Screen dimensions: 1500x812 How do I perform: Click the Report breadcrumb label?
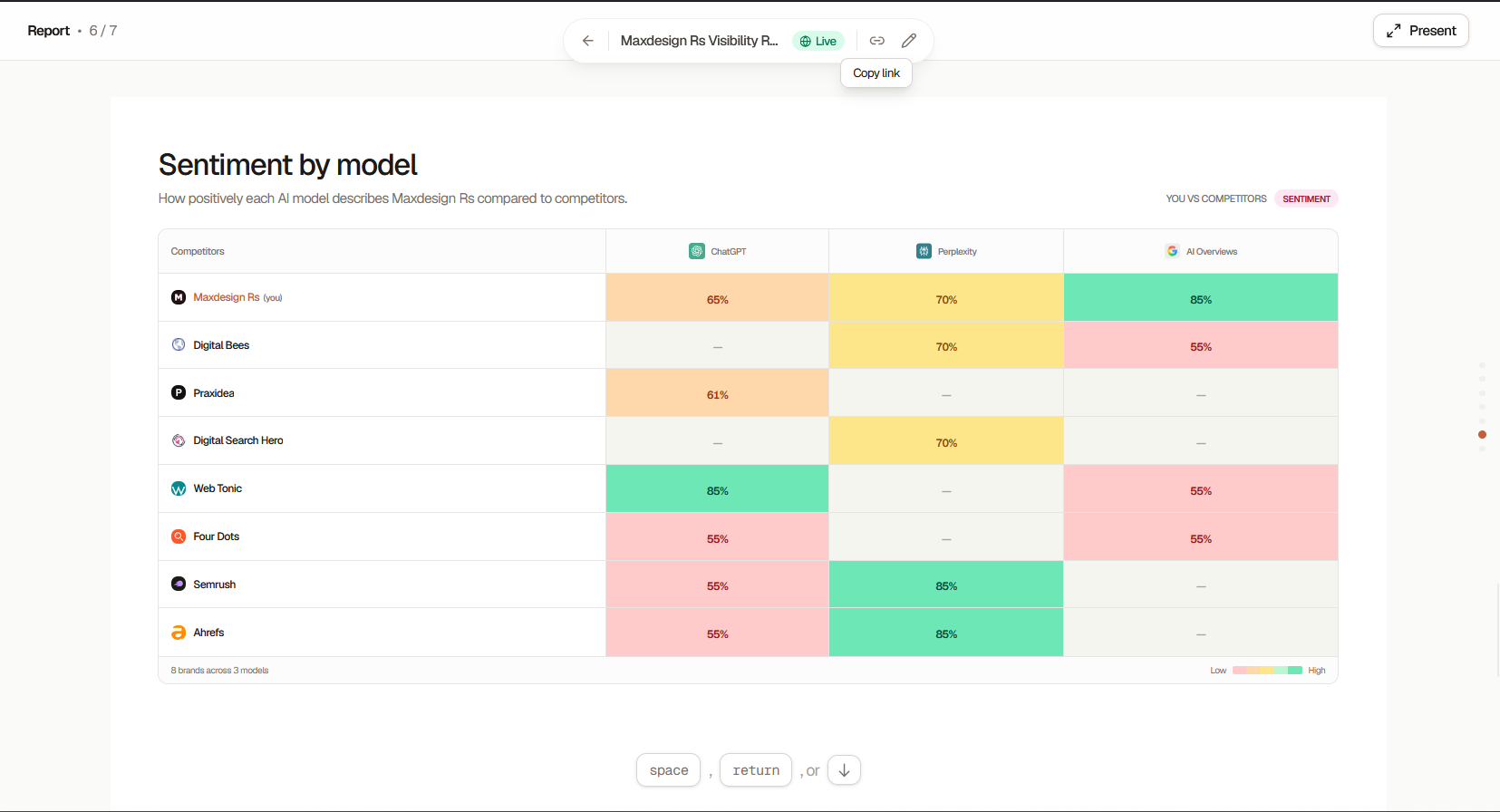[49, 31]
